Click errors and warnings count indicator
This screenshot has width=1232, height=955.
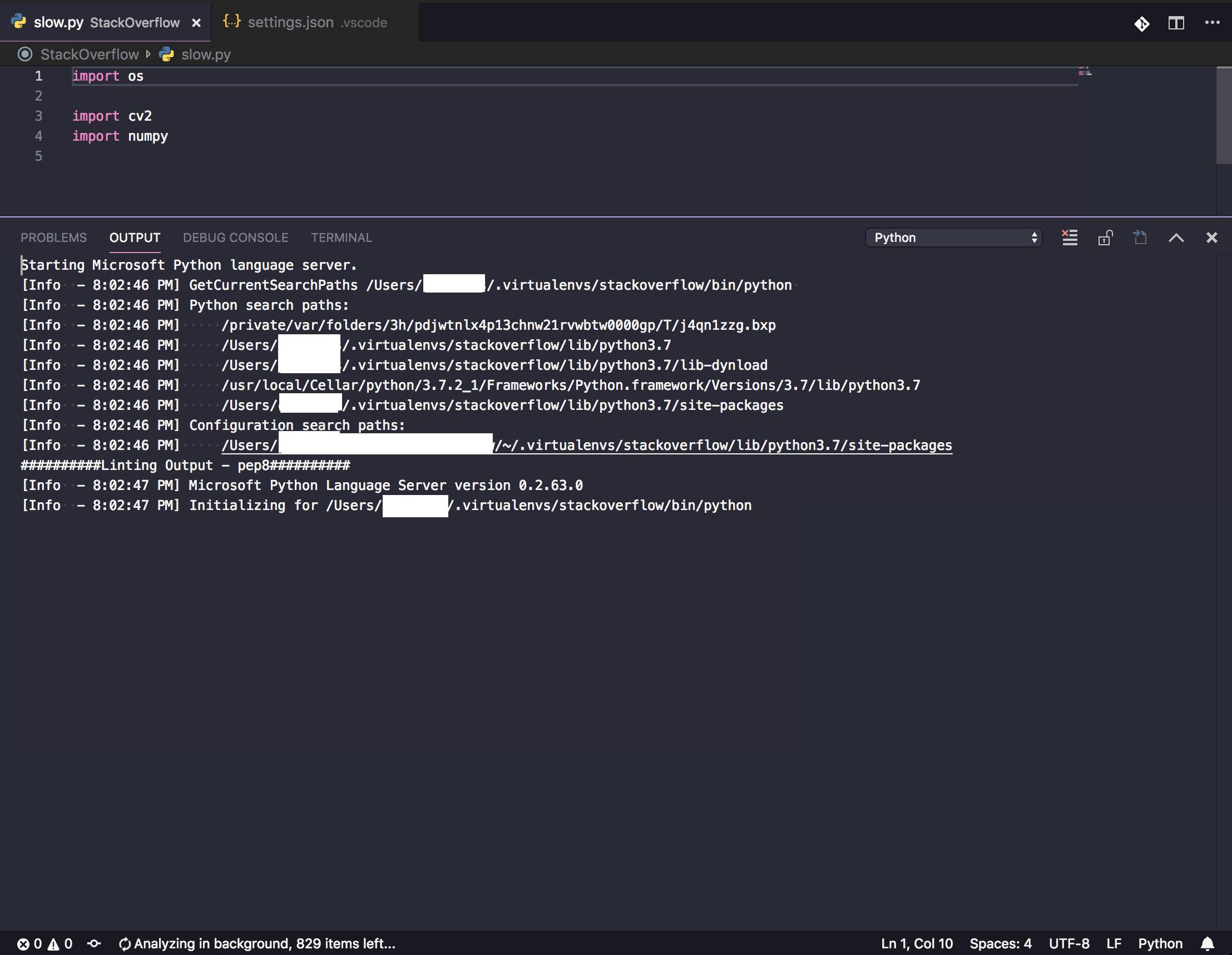(x=44, y=944)
